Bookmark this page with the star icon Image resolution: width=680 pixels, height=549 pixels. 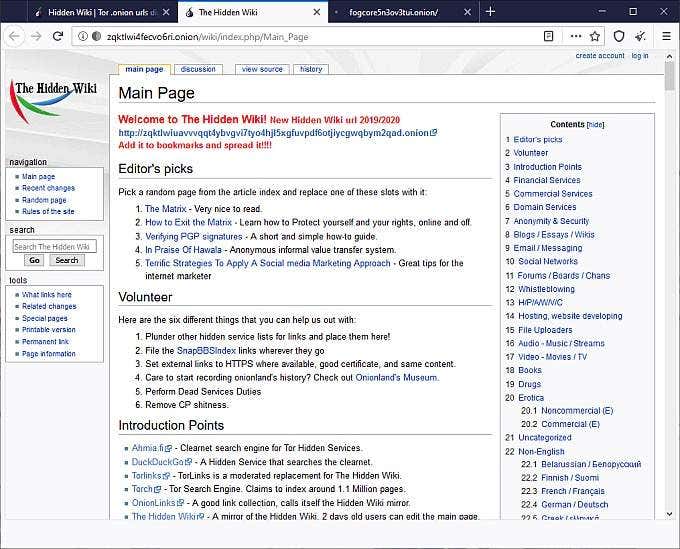595,36
